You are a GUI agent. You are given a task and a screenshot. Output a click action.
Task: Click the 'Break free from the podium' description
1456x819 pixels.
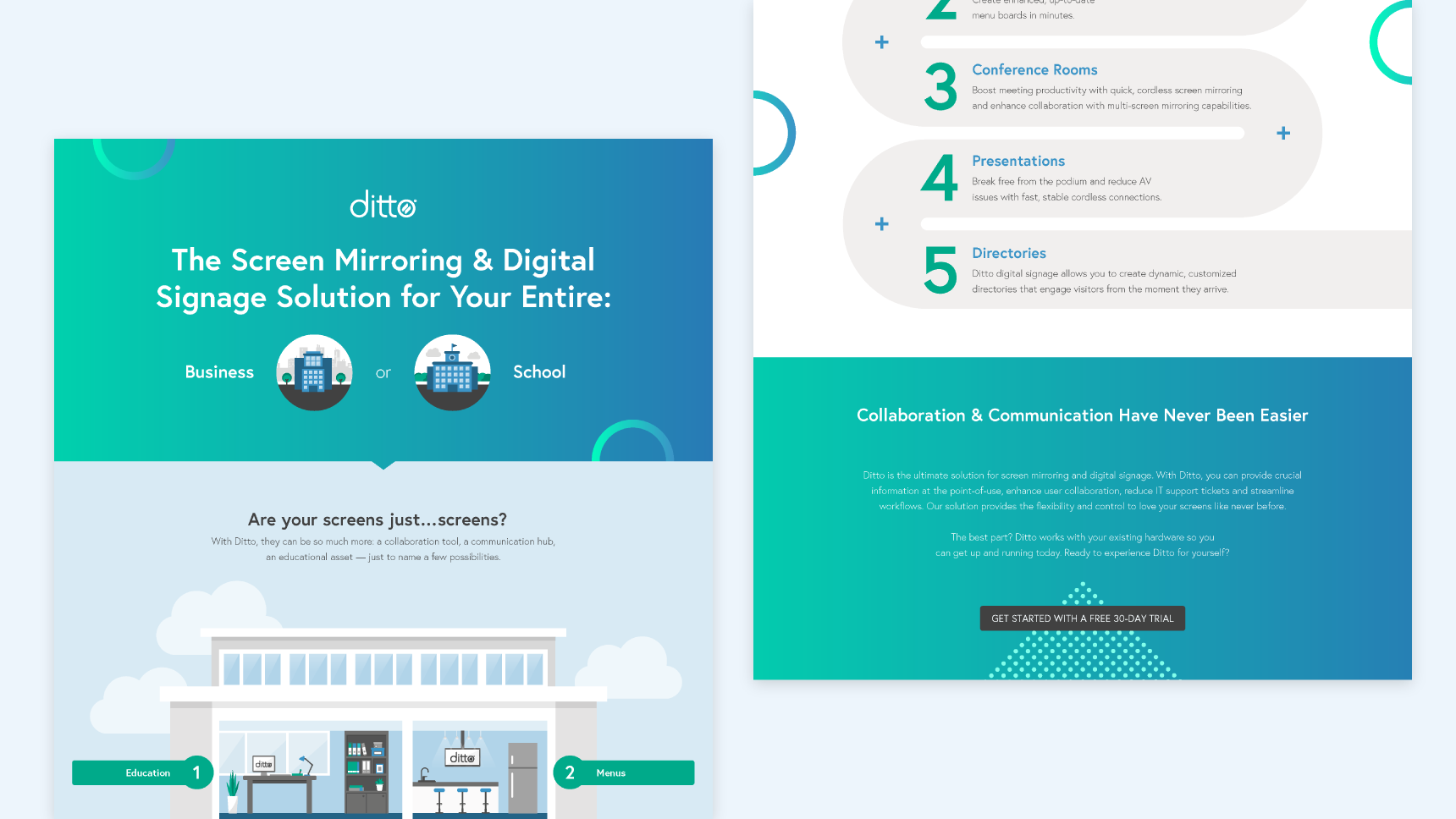tap(1067, 190)
